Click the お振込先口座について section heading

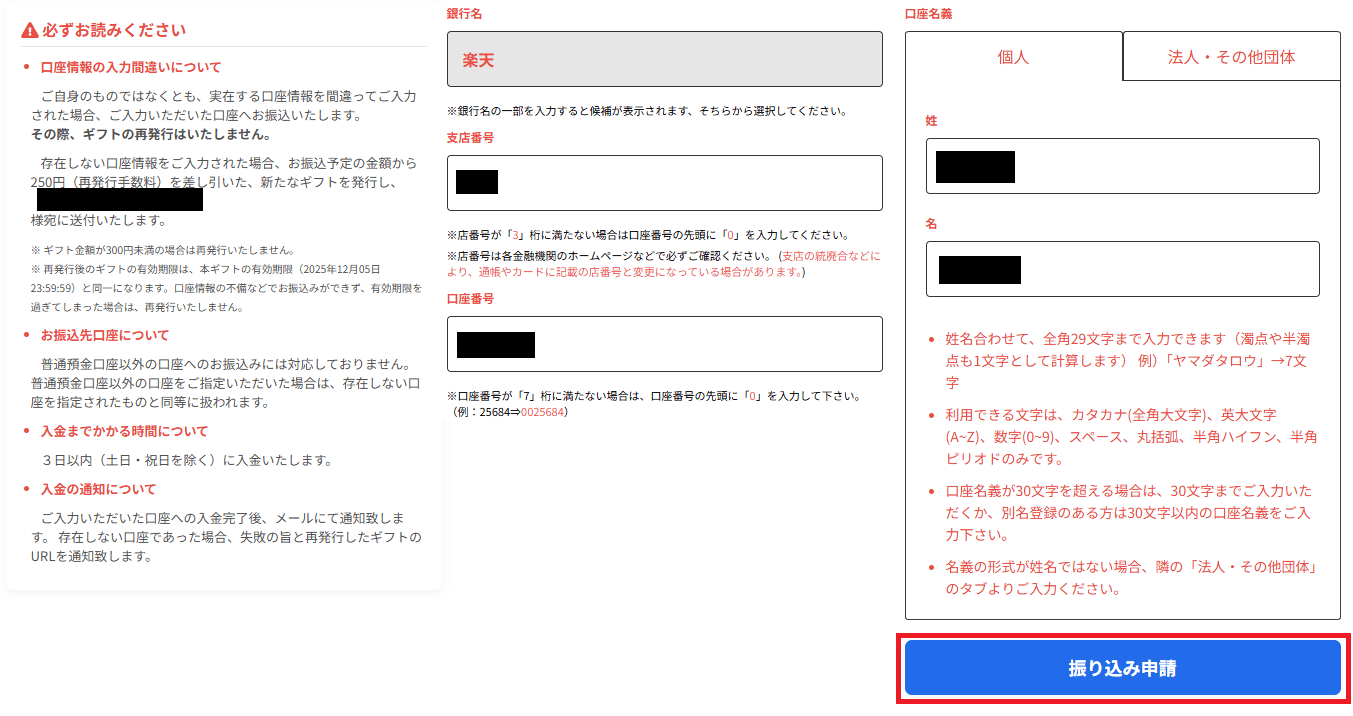click(x=105, y=336)
